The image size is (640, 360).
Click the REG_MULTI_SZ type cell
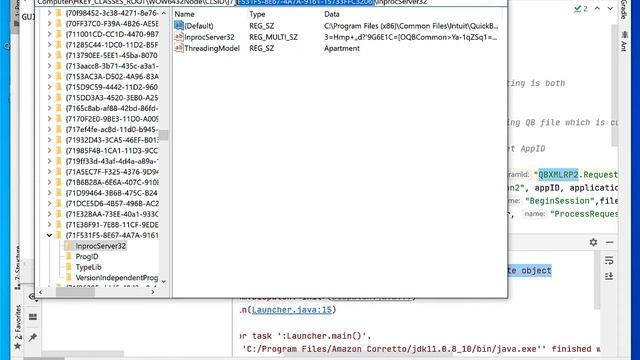273,37
